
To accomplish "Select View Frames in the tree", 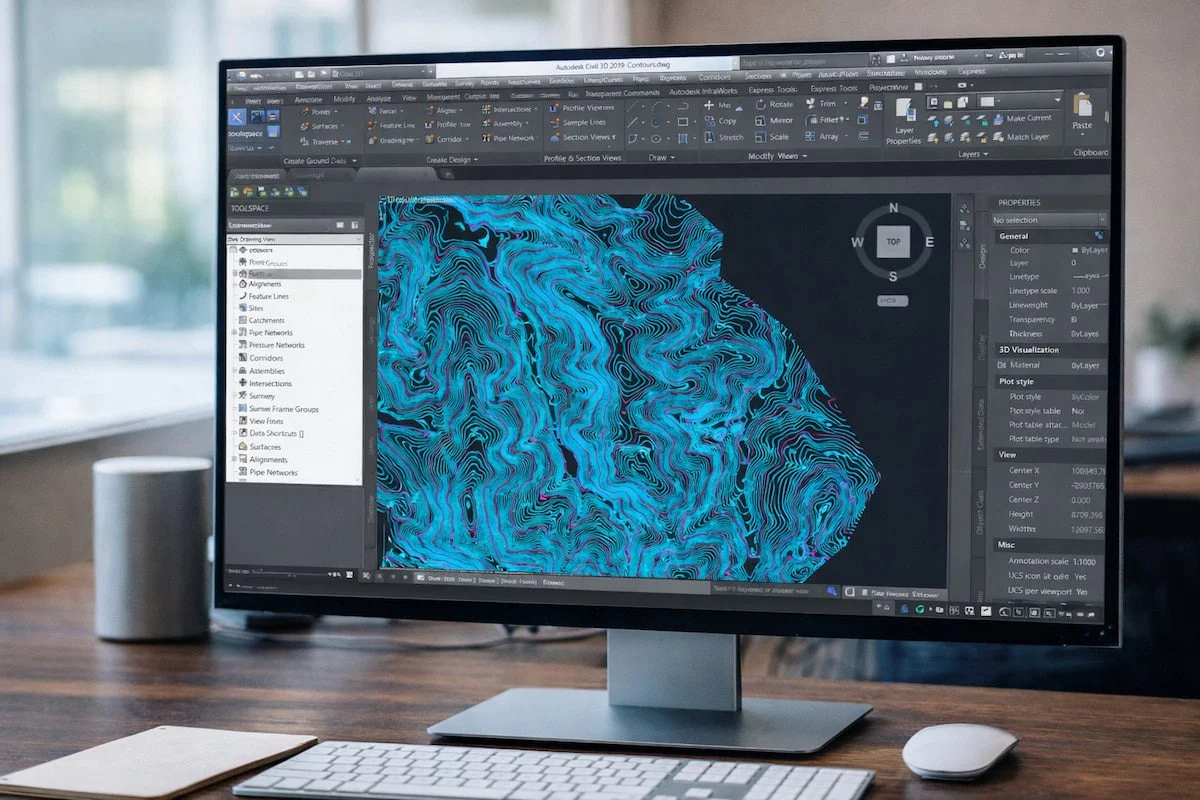I will tap(266, 422).
